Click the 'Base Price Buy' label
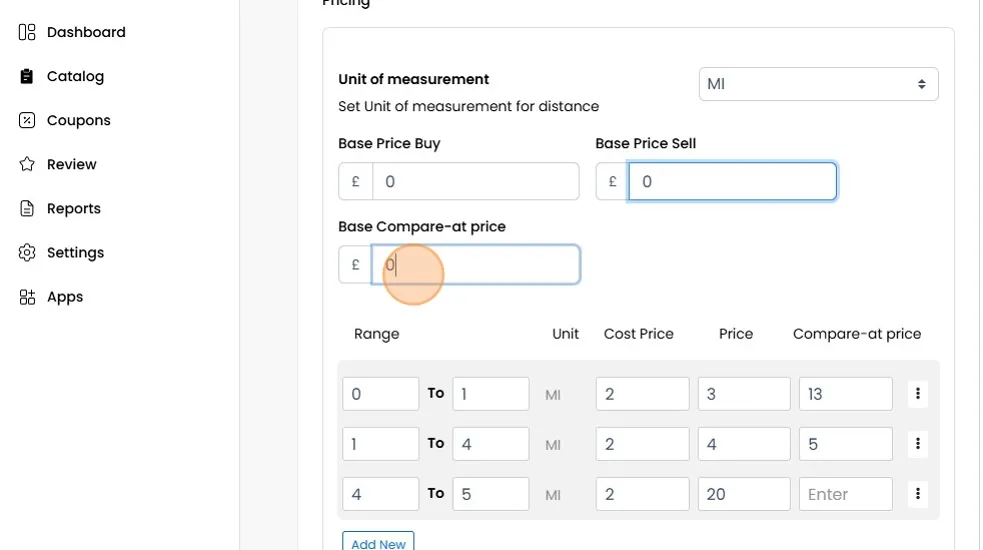The height and width of the screenshot is (550, 983). coord(389,143)
